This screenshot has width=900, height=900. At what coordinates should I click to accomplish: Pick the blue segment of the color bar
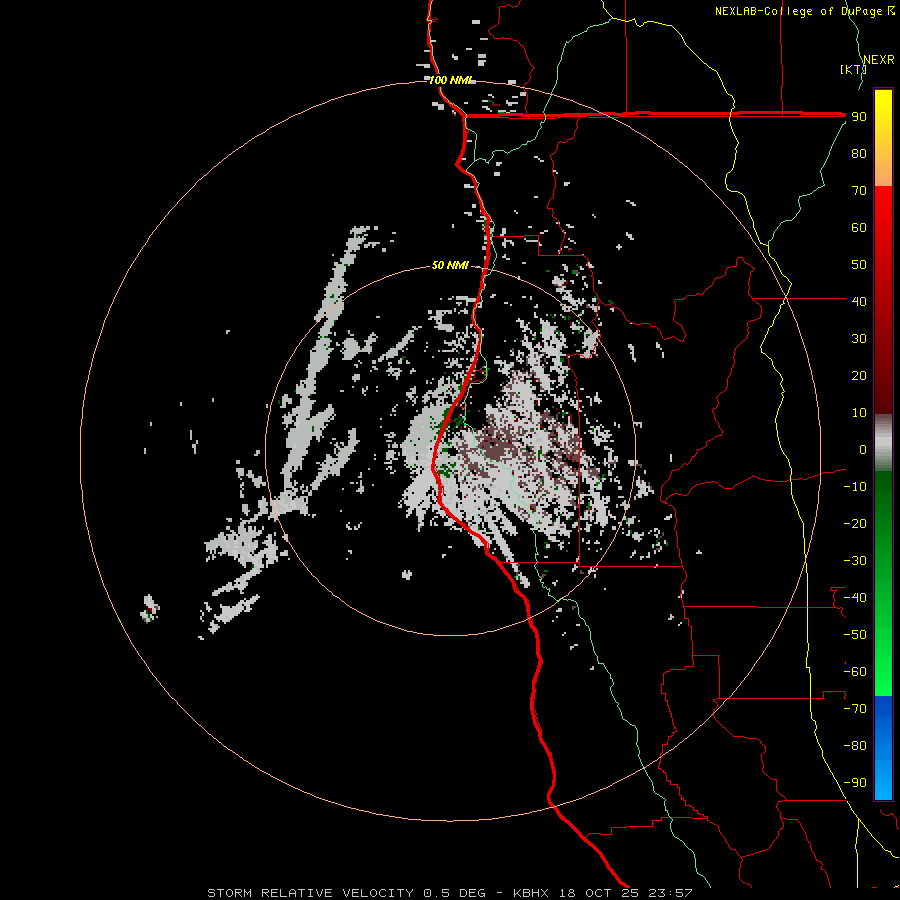point(883,748)
